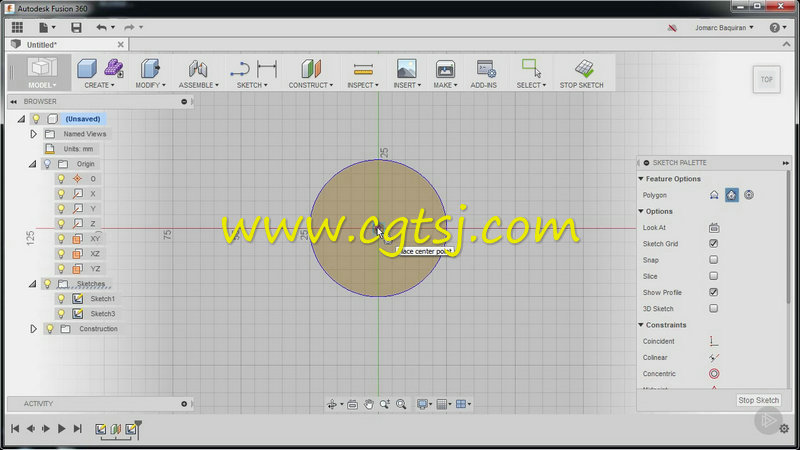
Task: Jump to the timeline end
Action: tap(78, 429)
